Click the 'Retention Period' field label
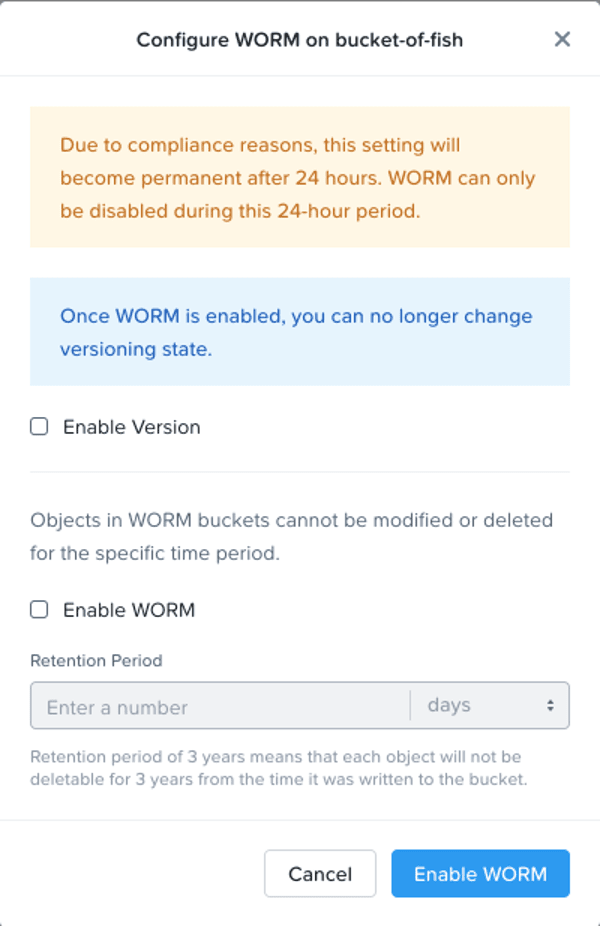 tap(96, 661)
